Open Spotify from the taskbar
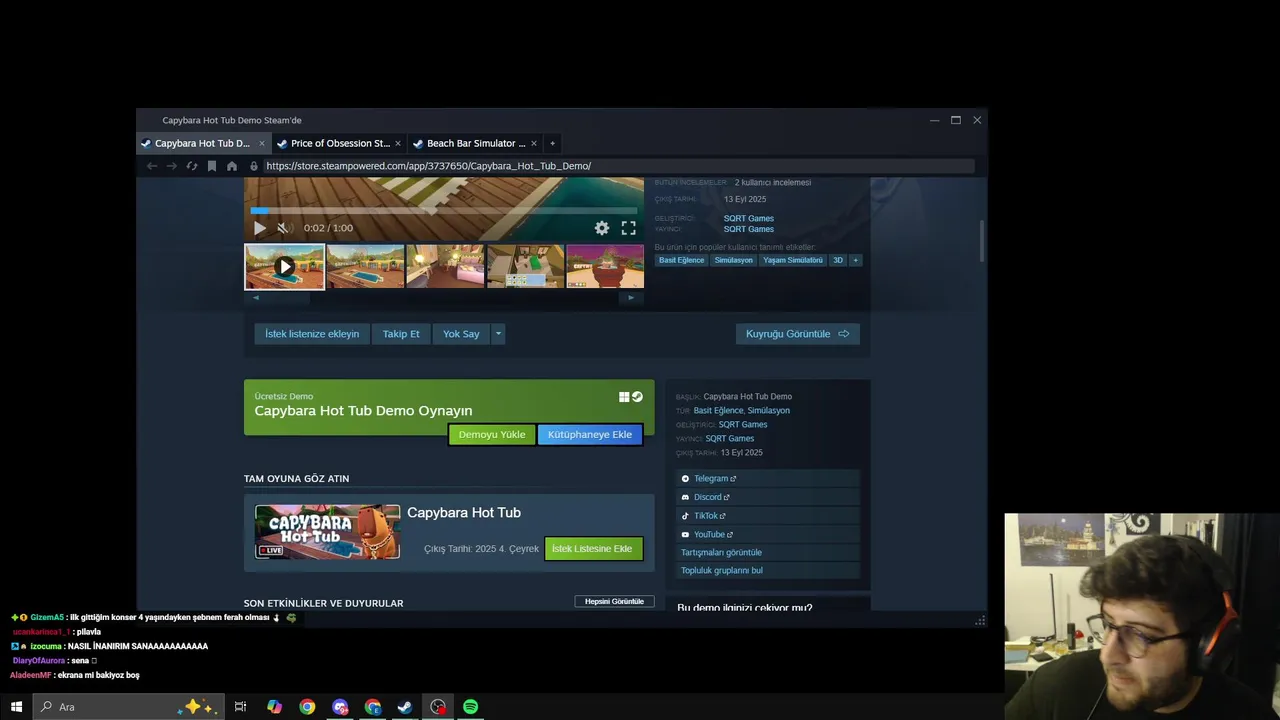The height and width of the screenshot is (720, 1280). tap(470, 707)
